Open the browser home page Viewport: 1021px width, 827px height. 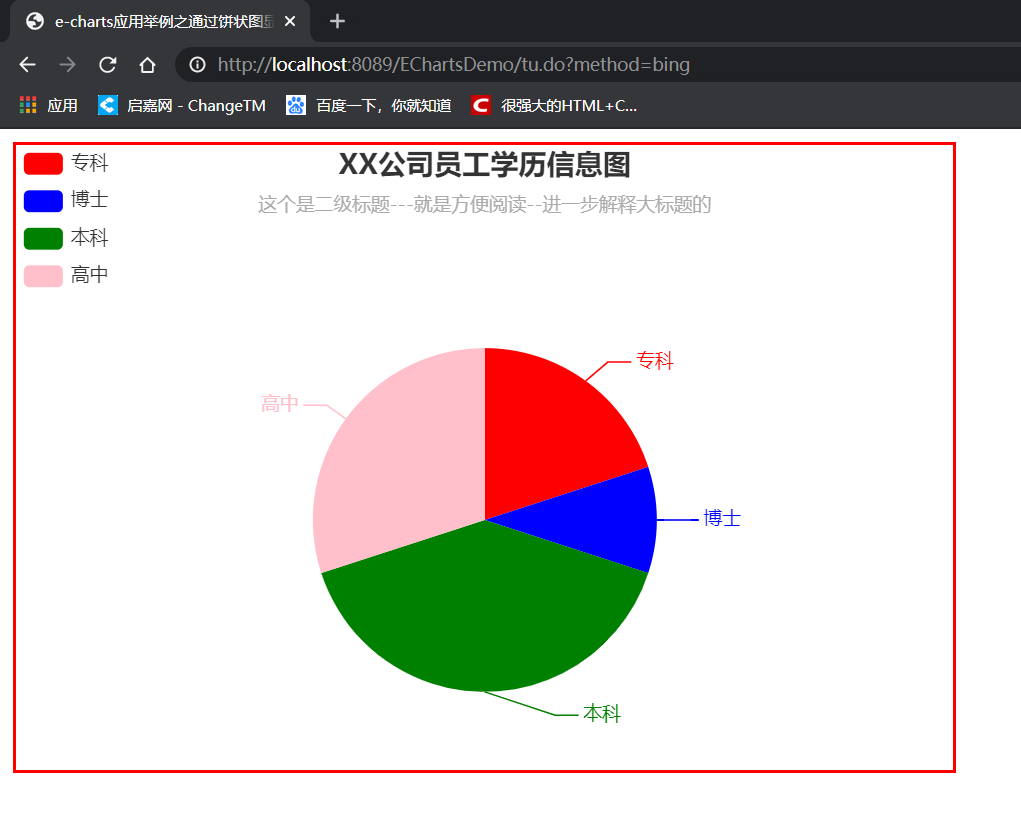pos(146,64)
